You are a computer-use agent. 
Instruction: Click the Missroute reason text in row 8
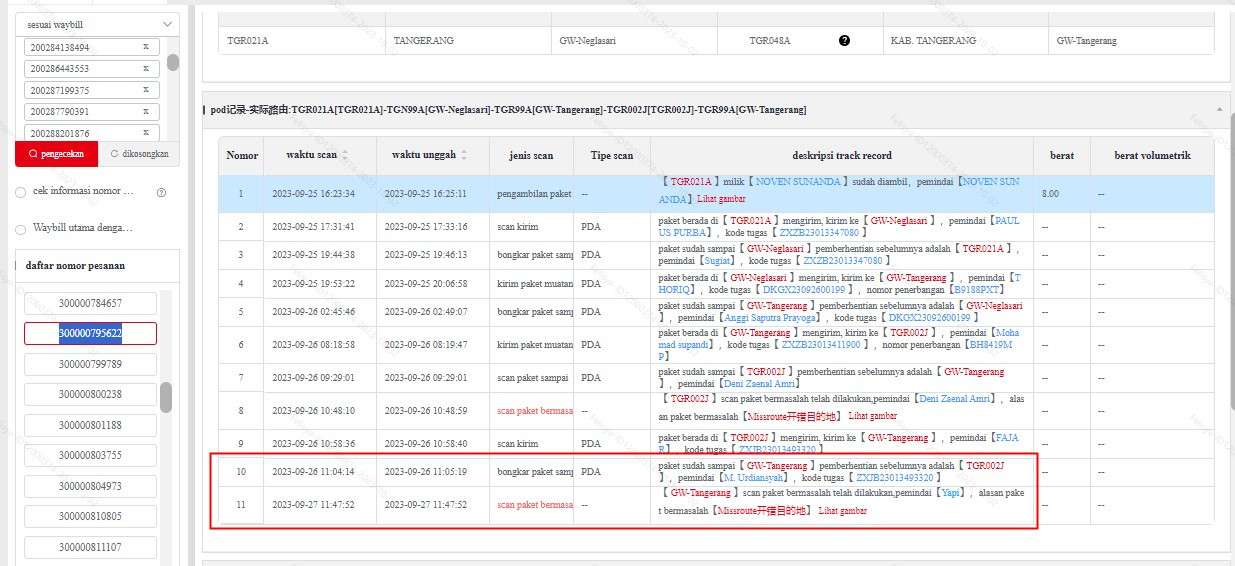[791, 416]
